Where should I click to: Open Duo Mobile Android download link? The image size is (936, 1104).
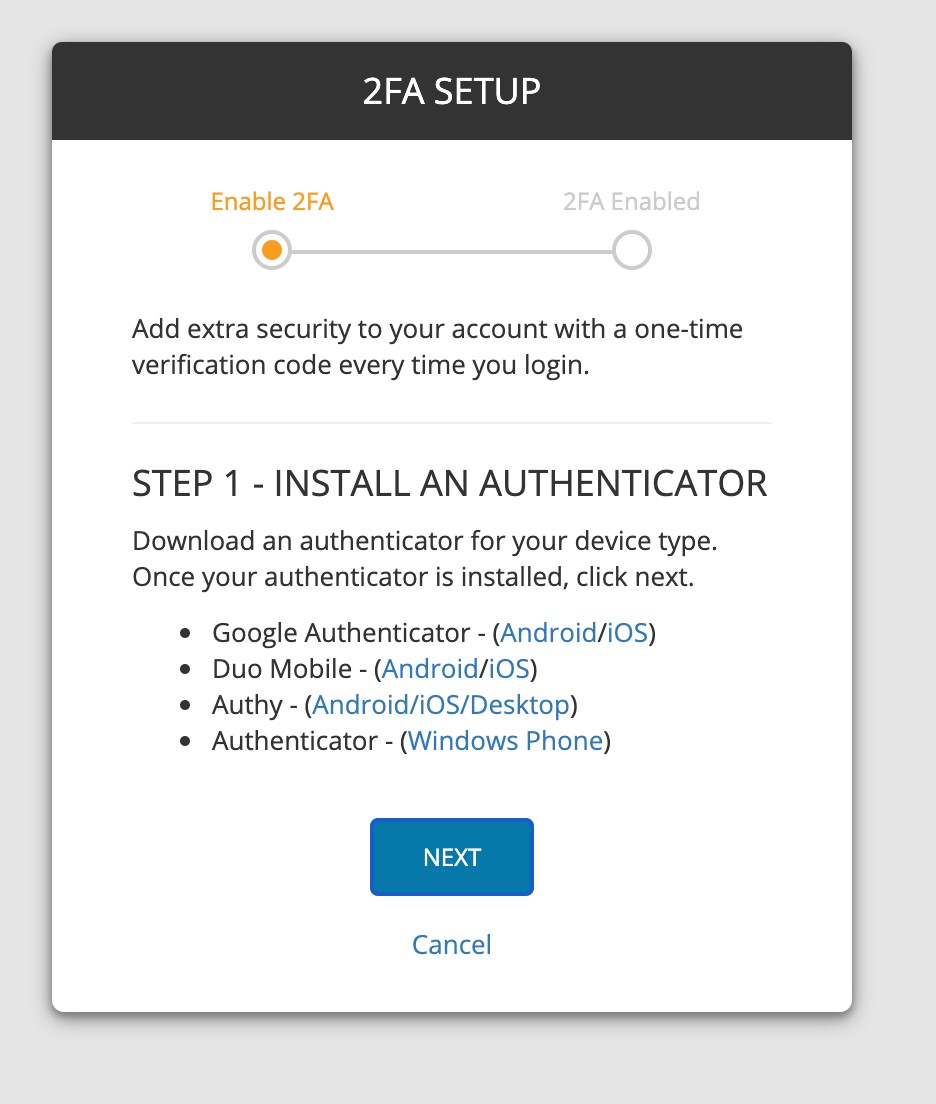pyautogui.click(x=430, y=669)
